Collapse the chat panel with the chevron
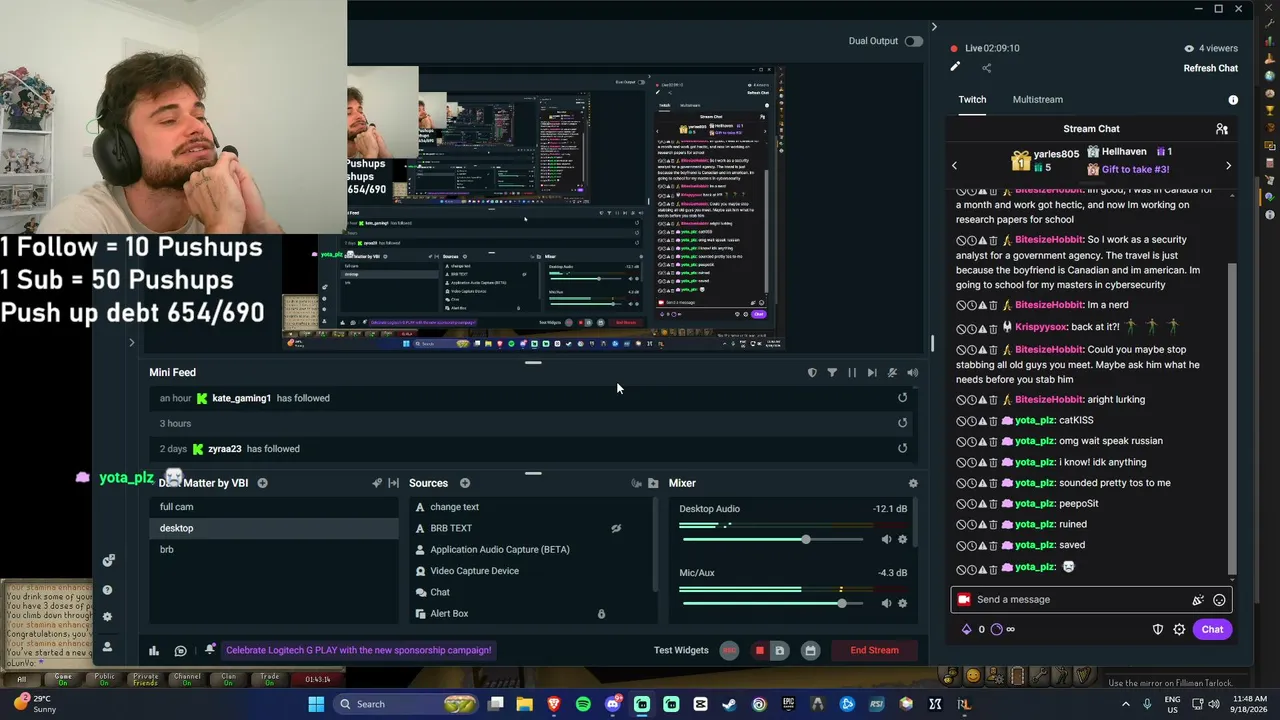The image size is (1280, 720). [x=934, y=27]
